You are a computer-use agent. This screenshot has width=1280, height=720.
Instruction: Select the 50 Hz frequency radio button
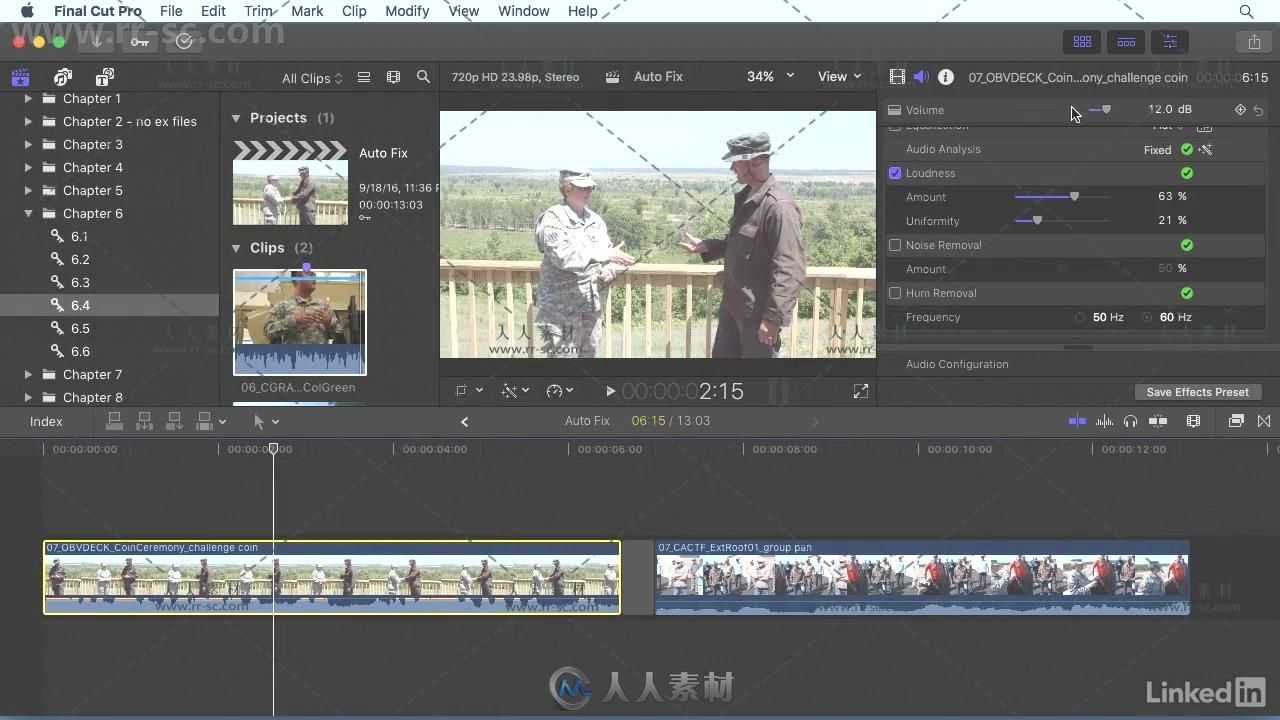pos(1080,317)
